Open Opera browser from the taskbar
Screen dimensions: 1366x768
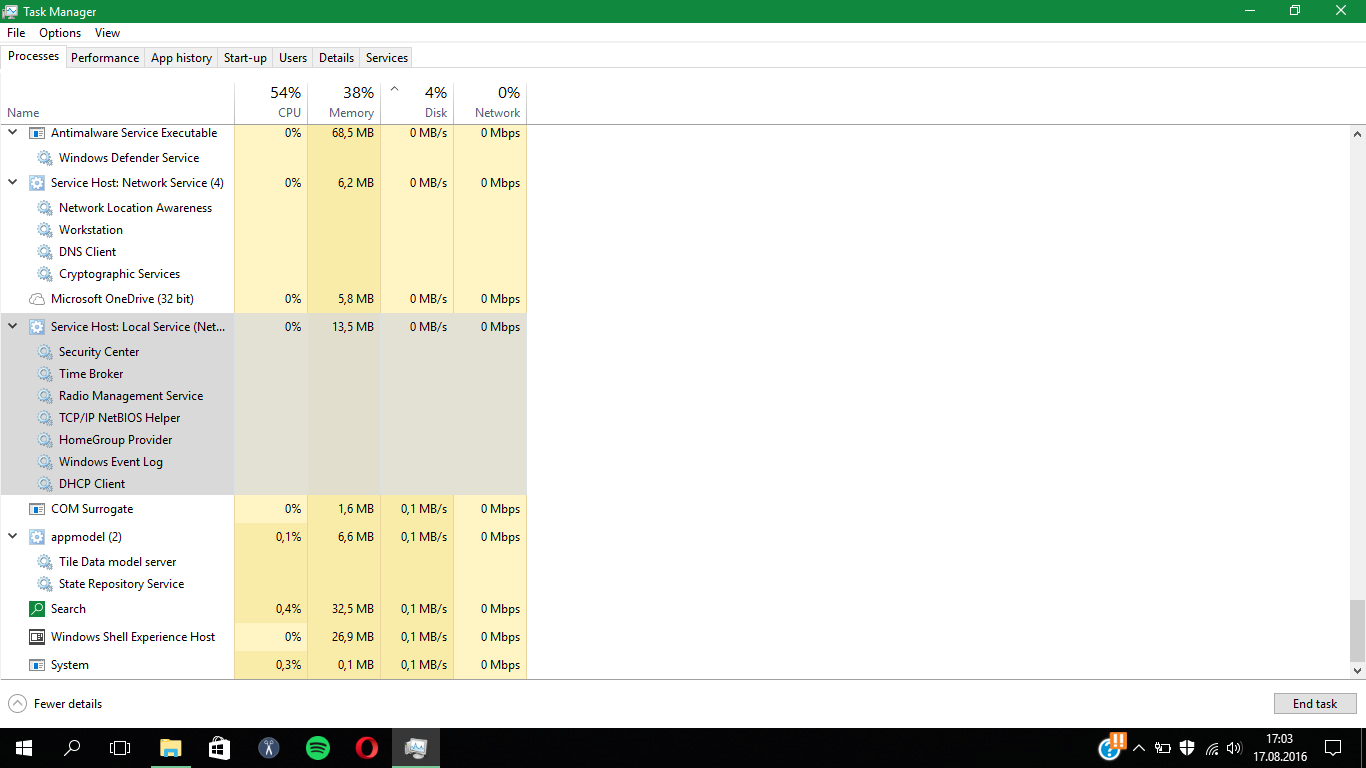pyautogui.click(x=367, y=747)
